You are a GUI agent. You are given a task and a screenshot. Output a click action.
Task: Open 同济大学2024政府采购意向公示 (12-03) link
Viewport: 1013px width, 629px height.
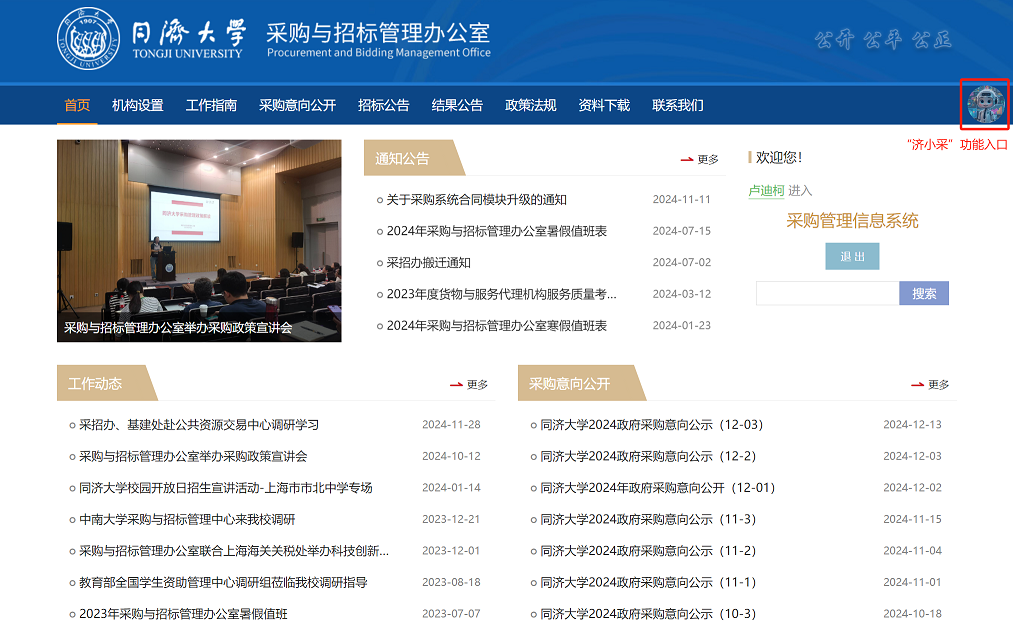tap(651, 425)
